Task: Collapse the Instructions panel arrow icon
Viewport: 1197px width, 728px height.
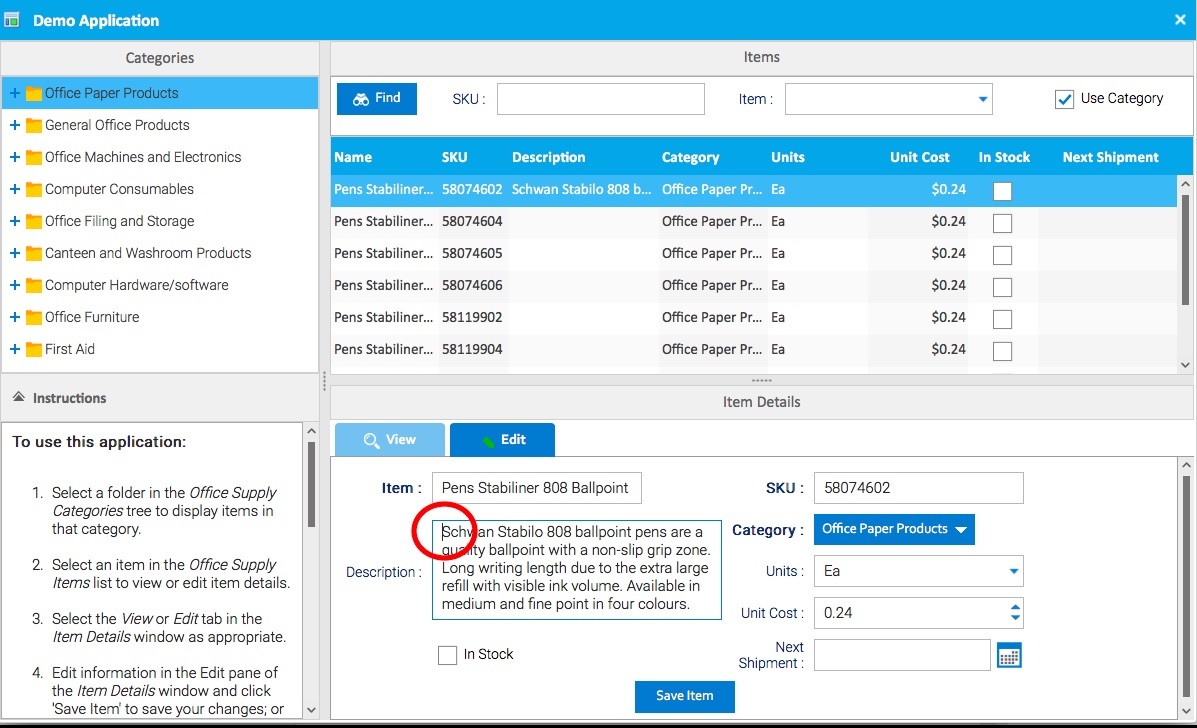Action: pos(18,398)
